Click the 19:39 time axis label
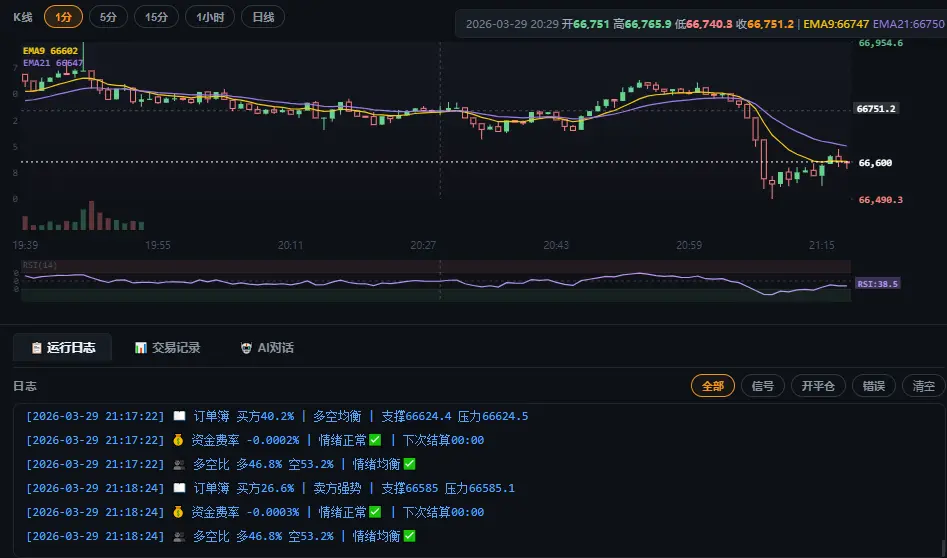 [x=25, y=245]
